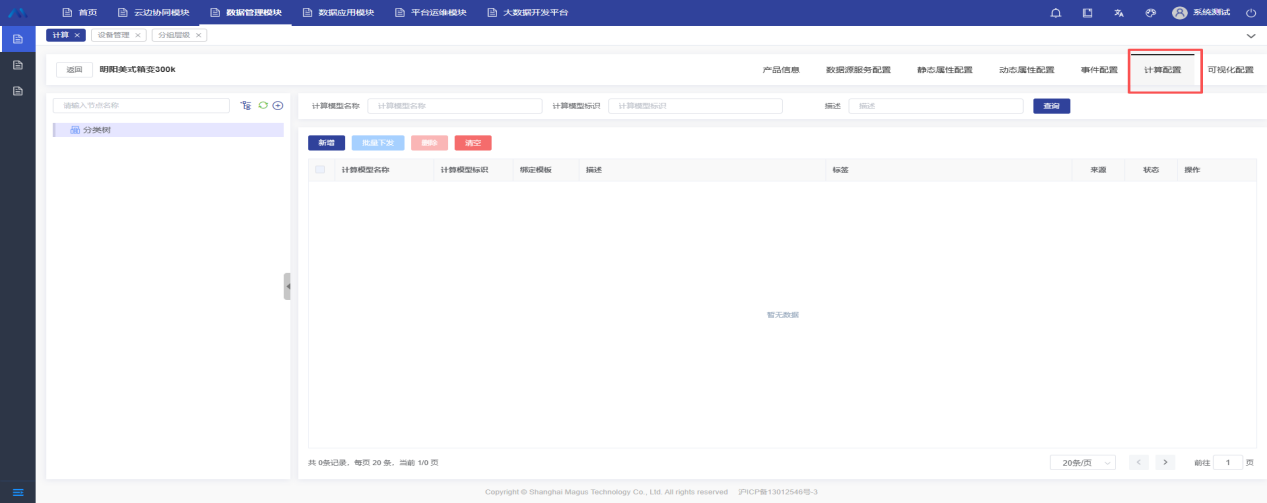The image size is (1267, 503).
Task: Open the 数据应用模块 menu
Action: 338,13
